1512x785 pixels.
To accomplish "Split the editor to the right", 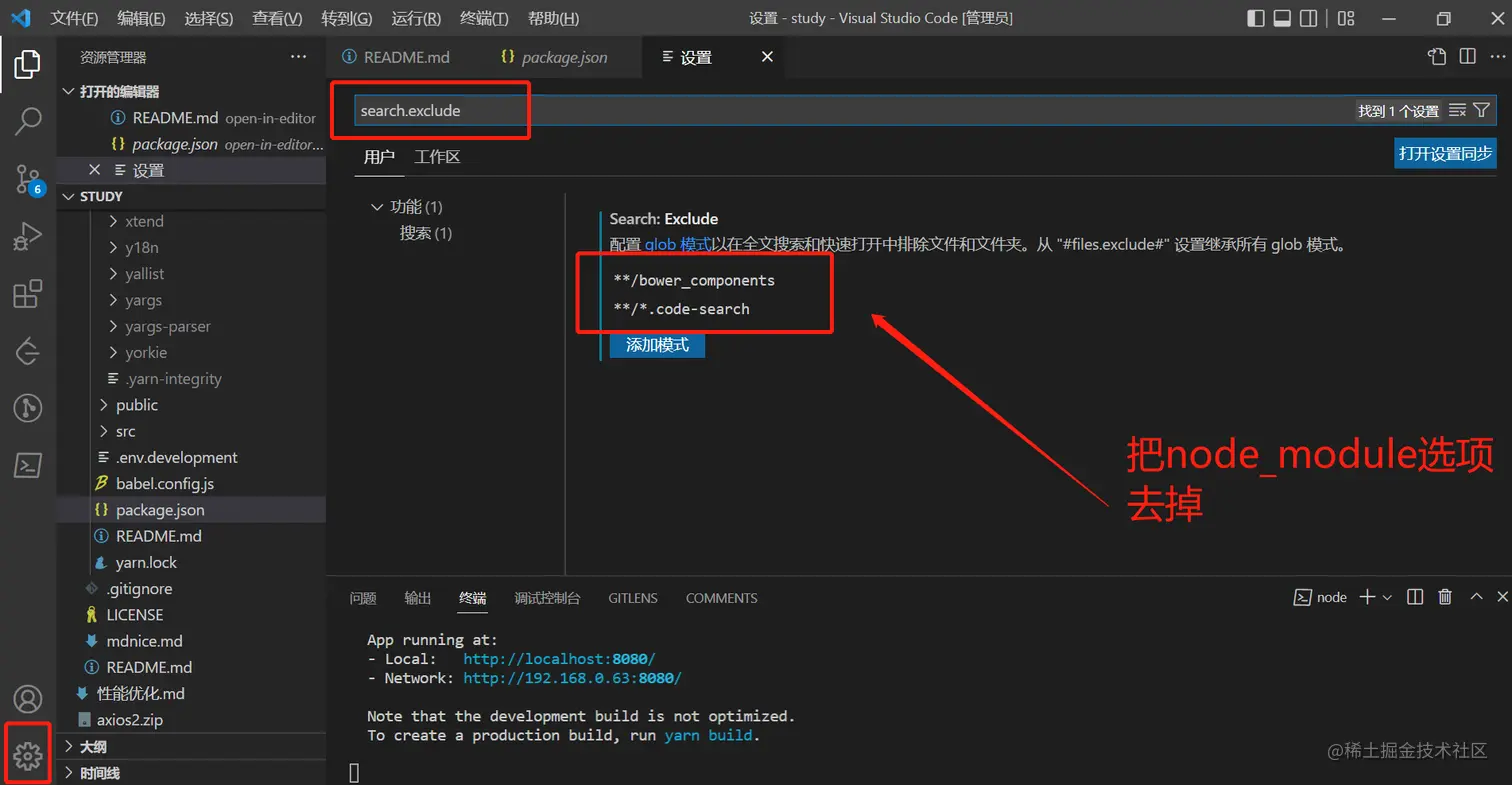I will tap(1467, 57).
